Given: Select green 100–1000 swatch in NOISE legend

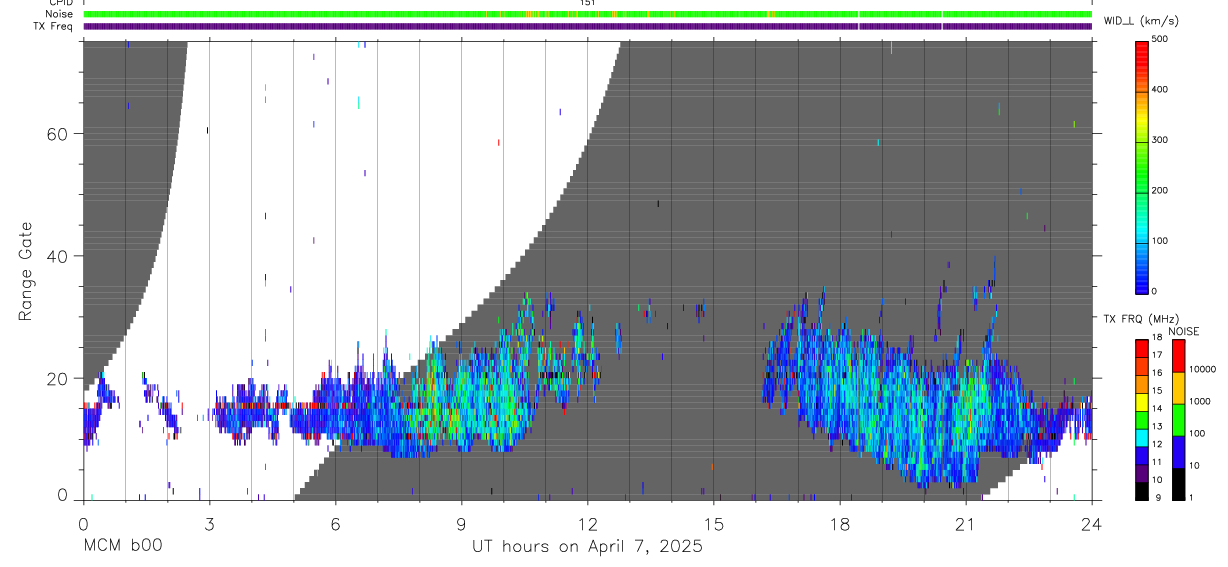Looking at the screenshot, I should (1178, 420).
